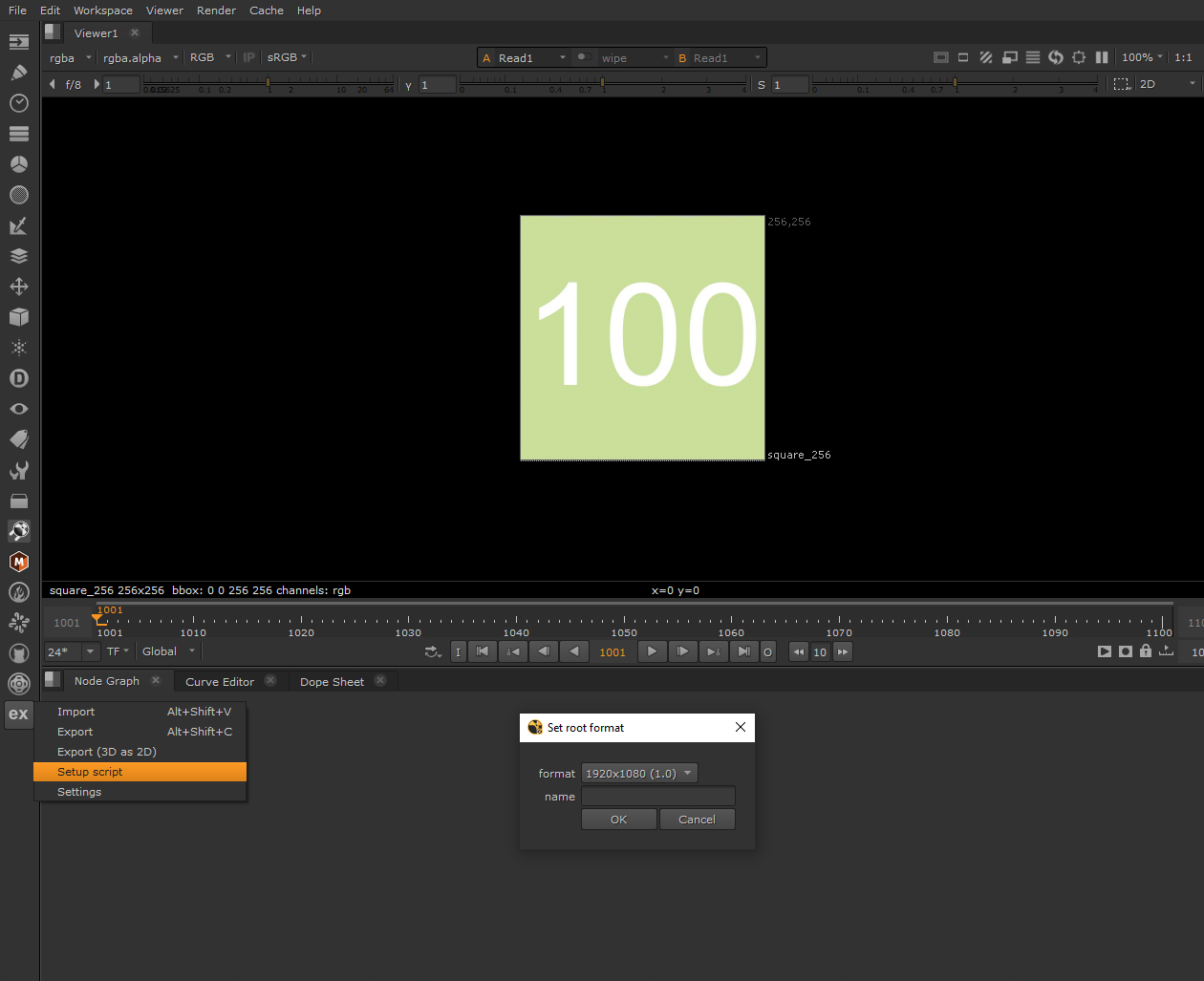
Task: Click the play backward button
Action: point(573,652)
